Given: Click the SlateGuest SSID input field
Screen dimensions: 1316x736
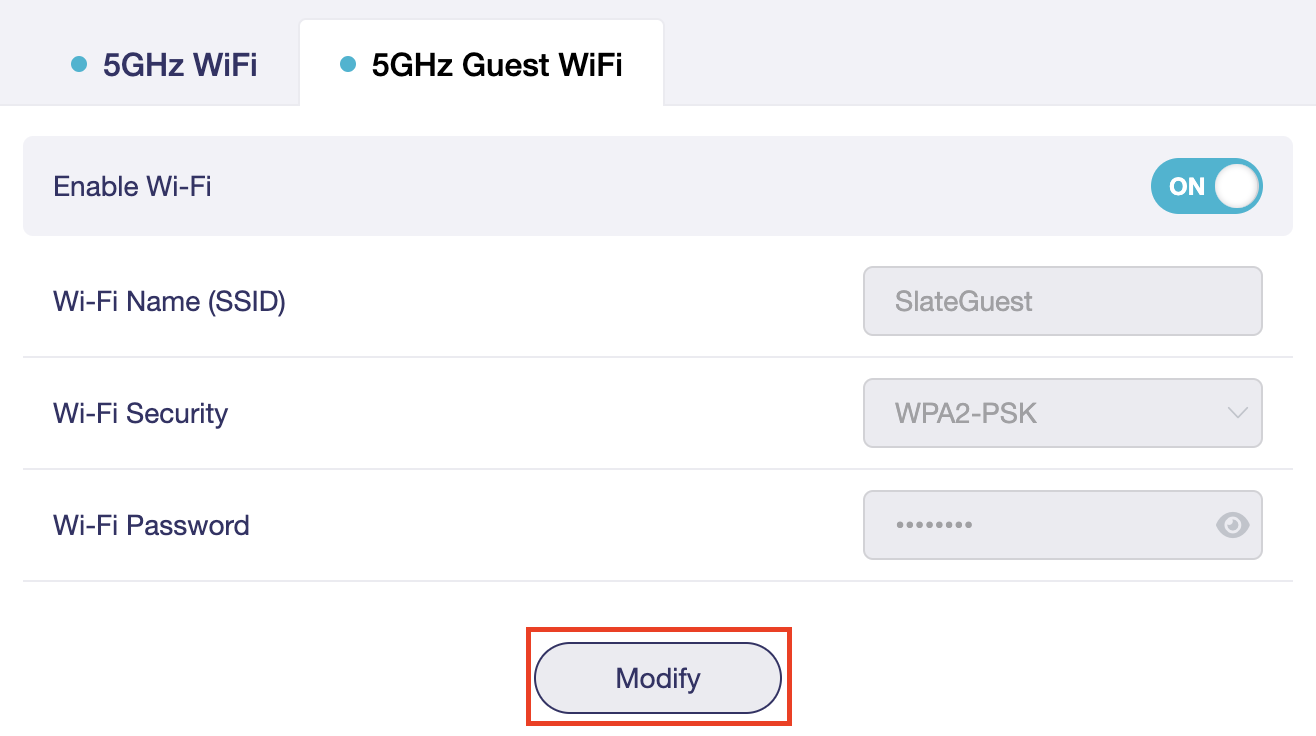Looking at the screenshot, I should pyautogui.click(x=1062, y=301).
